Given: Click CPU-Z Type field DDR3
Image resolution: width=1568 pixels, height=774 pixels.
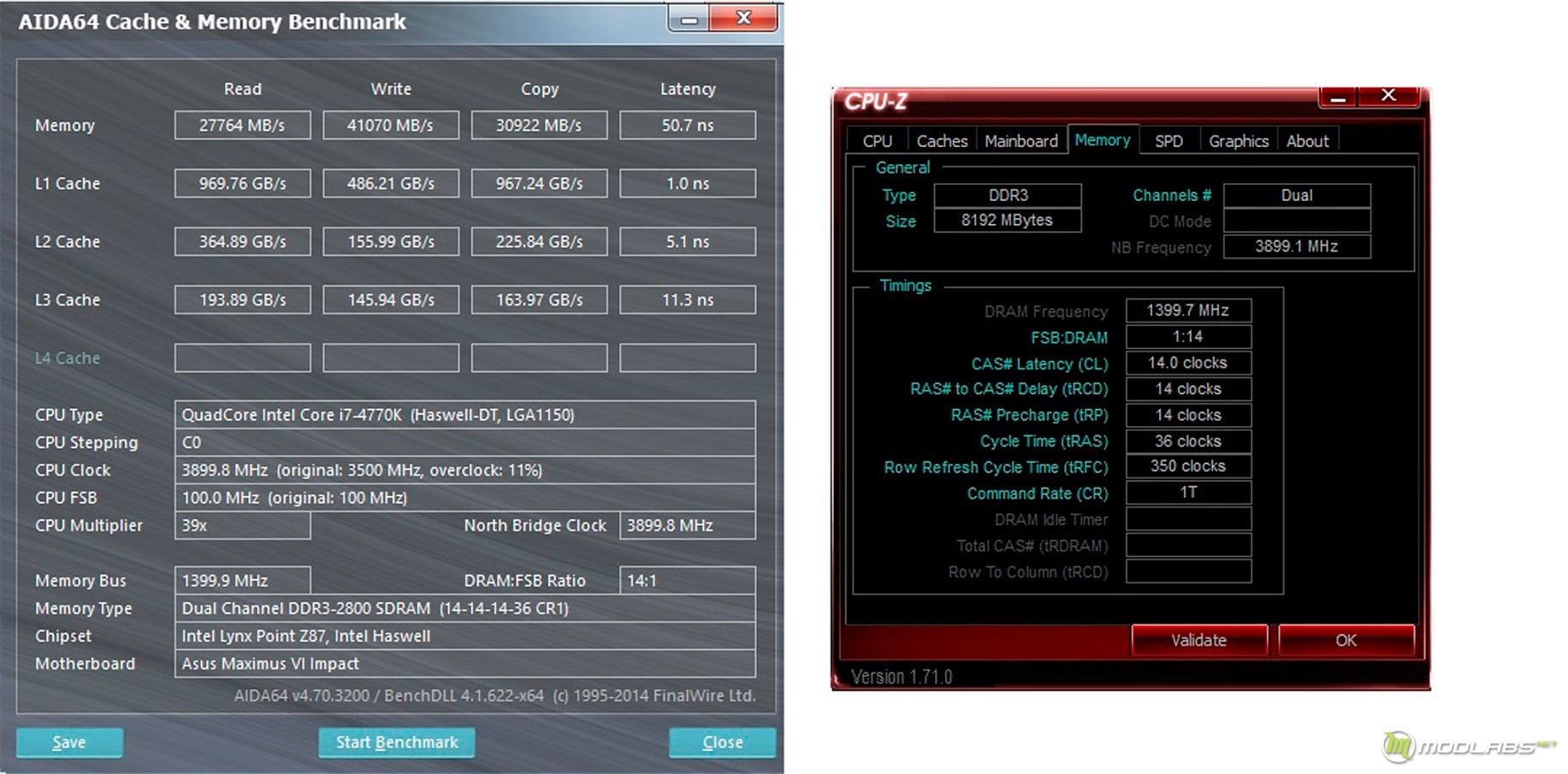Looking at the screenshot, I should coord(1008,195).
